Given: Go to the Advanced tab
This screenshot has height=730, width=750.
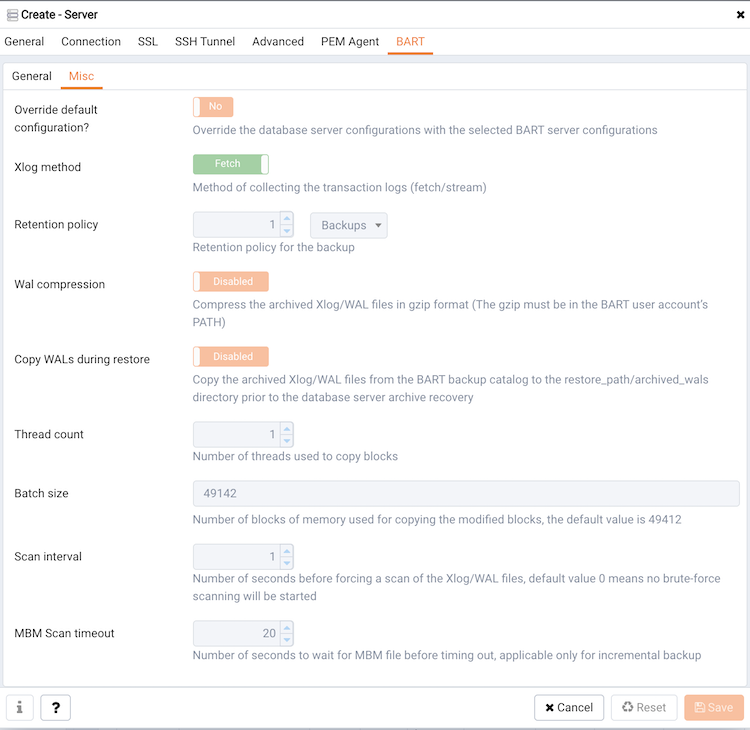Looking at the screenshot, I should point(278,42).
